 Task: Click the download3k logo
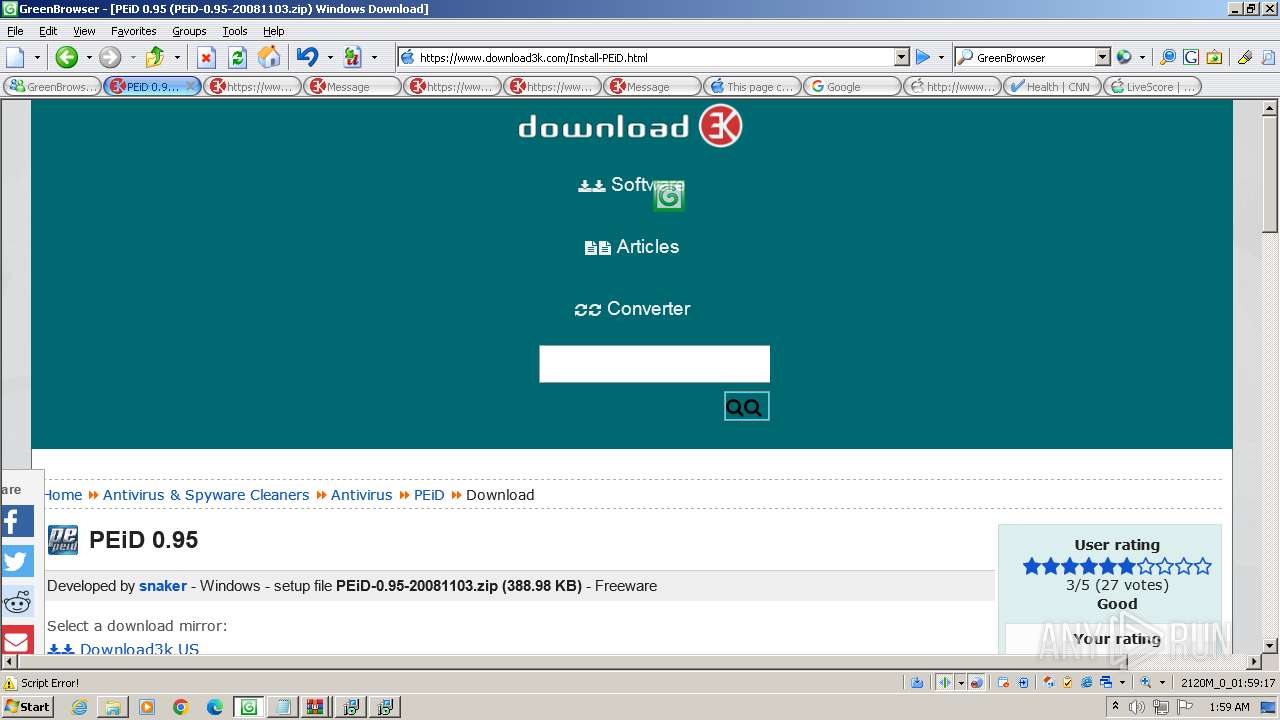[630, 126]
